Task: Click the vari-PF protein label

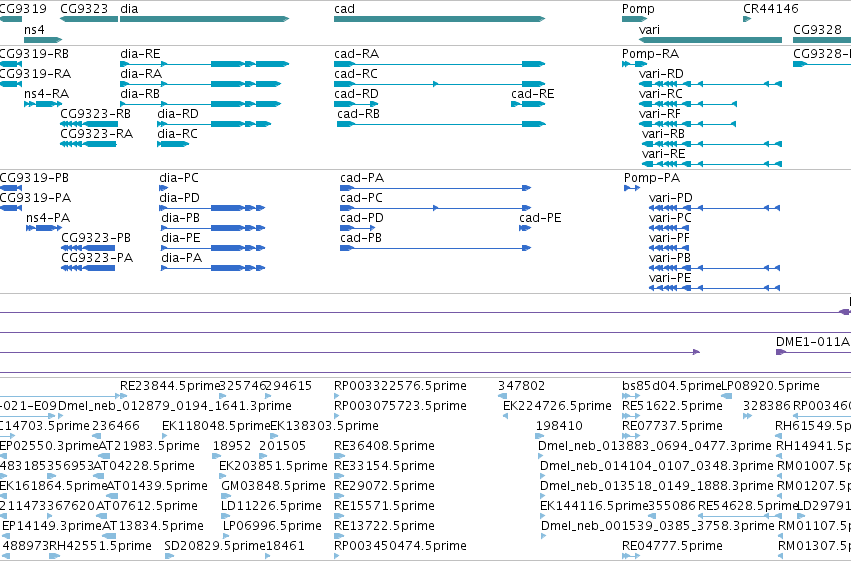Action: pos(669,238)
